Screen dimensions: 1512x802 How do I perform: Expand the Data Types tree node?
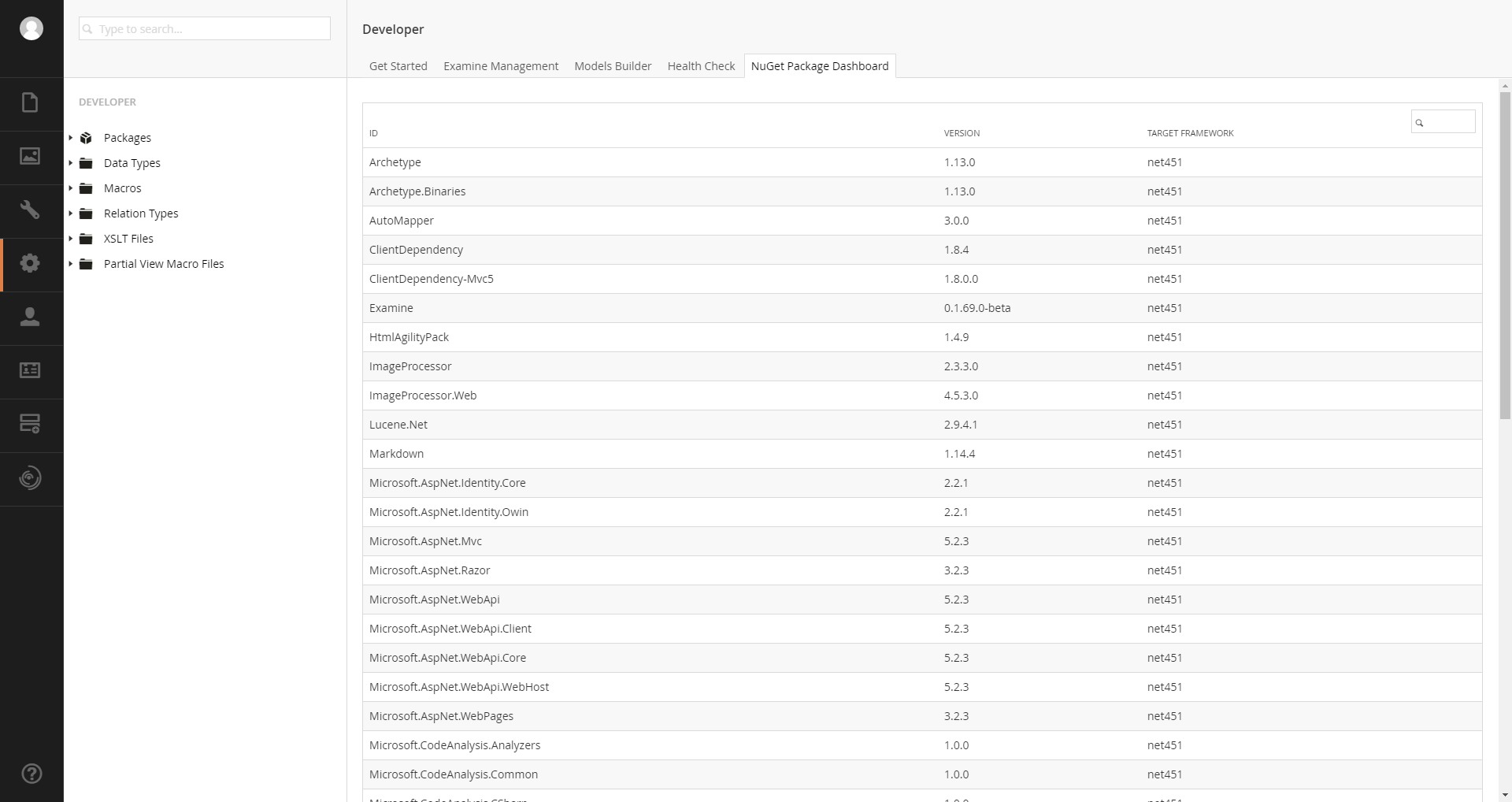click(70, 163)
